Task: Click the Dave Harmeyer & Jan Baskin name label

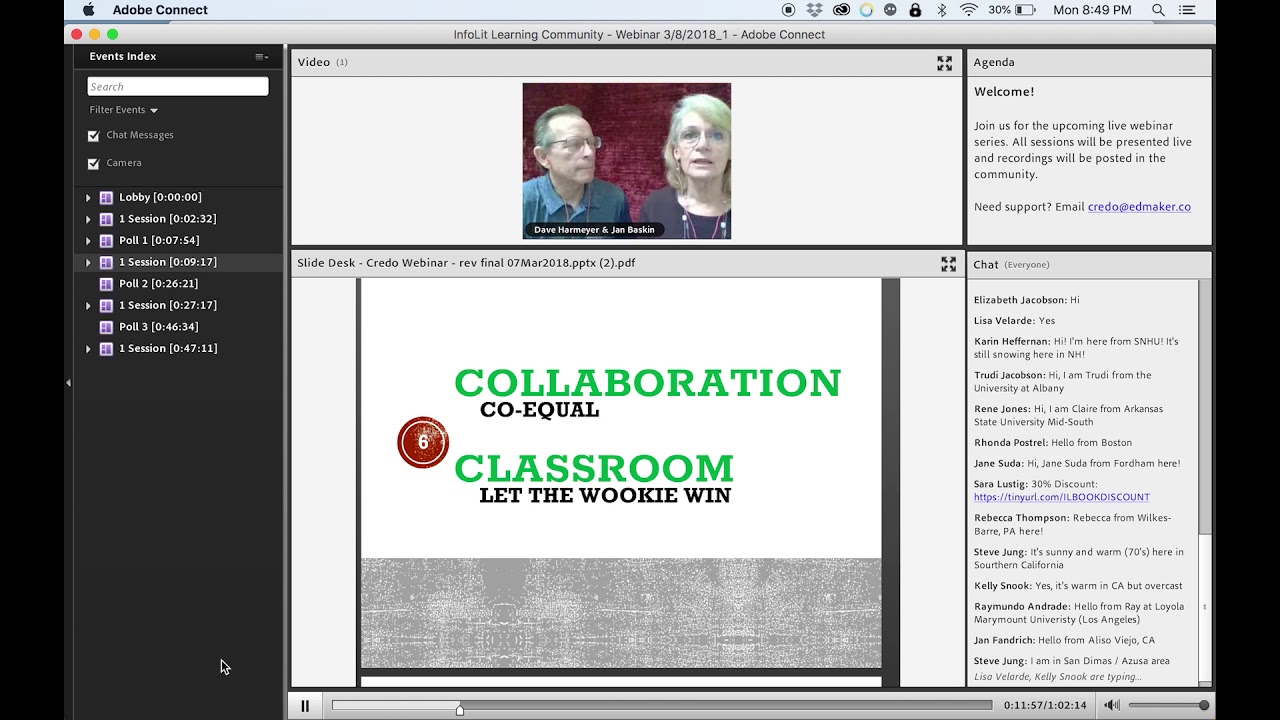Action: point(594,230)
